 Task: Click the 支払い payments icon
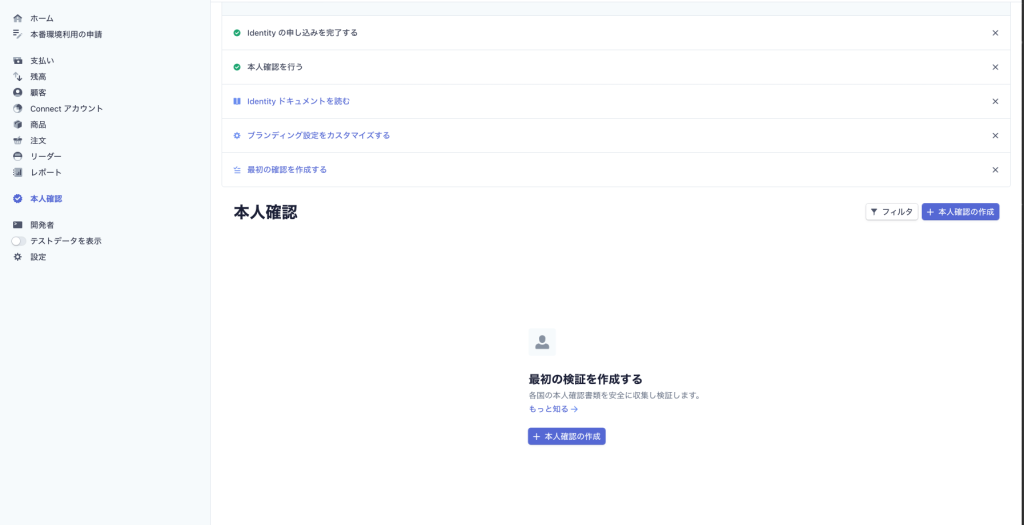17,61
